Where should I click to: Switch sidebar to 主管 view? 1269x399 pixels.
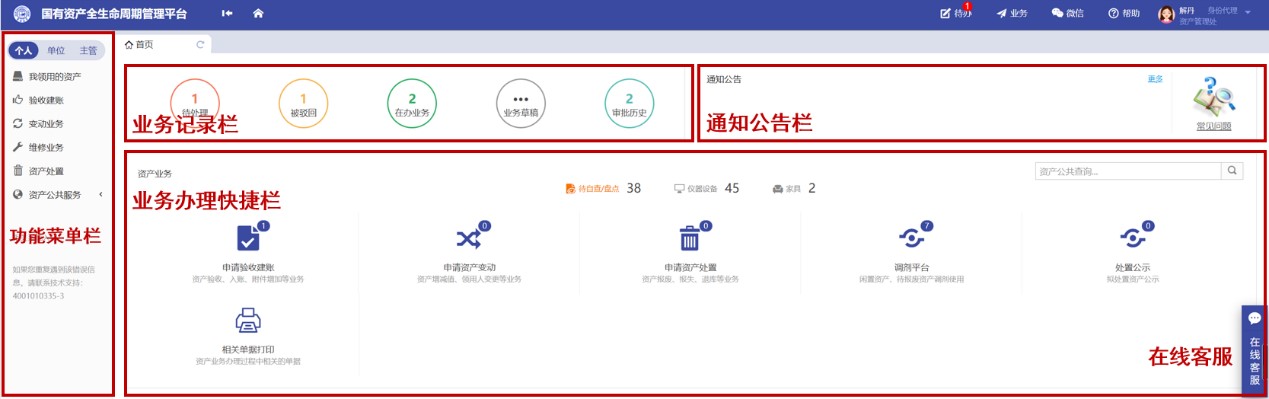pyautogui.click(x=88, y=50)
